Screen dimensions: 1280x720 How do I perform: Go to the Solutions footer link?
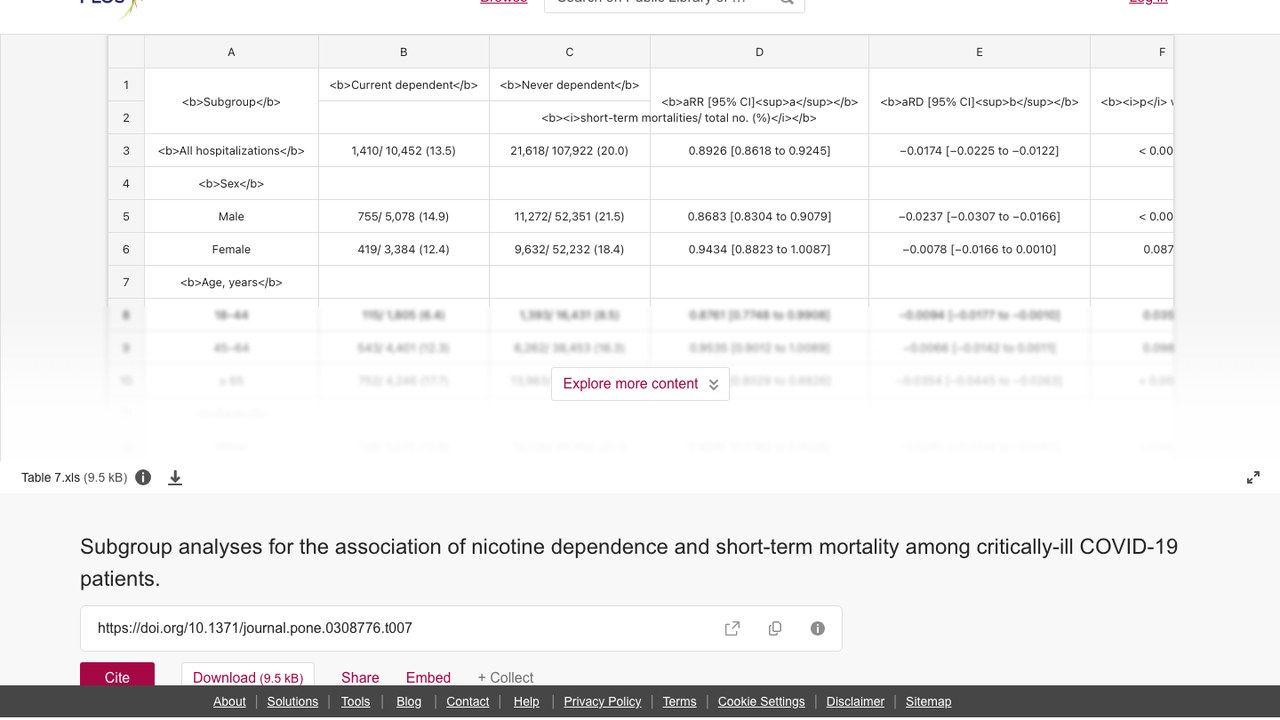point(293,702)
